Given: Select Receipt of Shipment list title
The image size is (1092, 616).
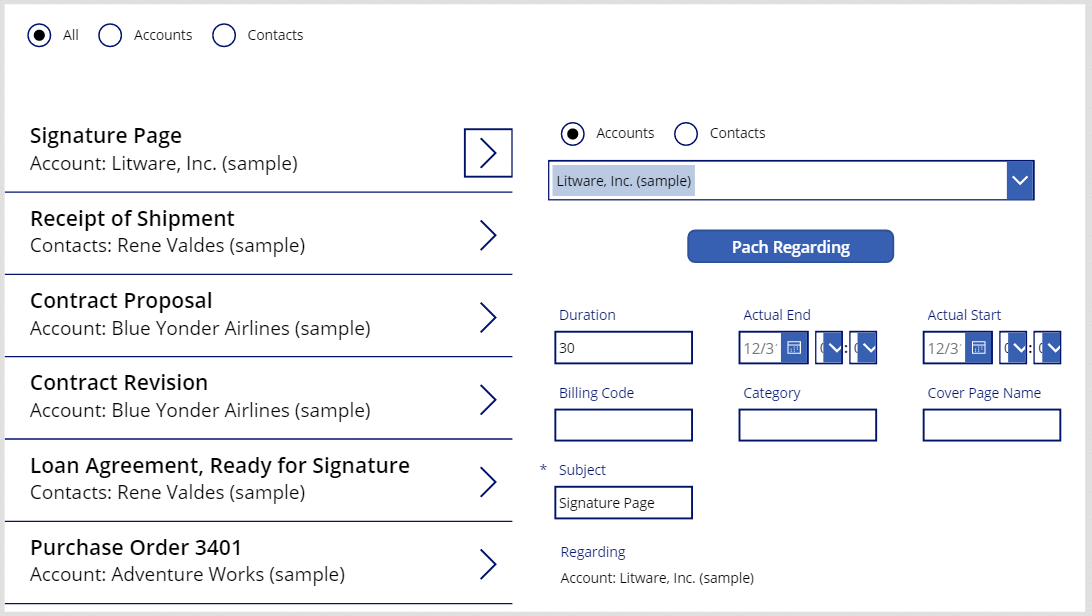Looking at the screenshot, I should pyautogui.click(x=132, y=219).
